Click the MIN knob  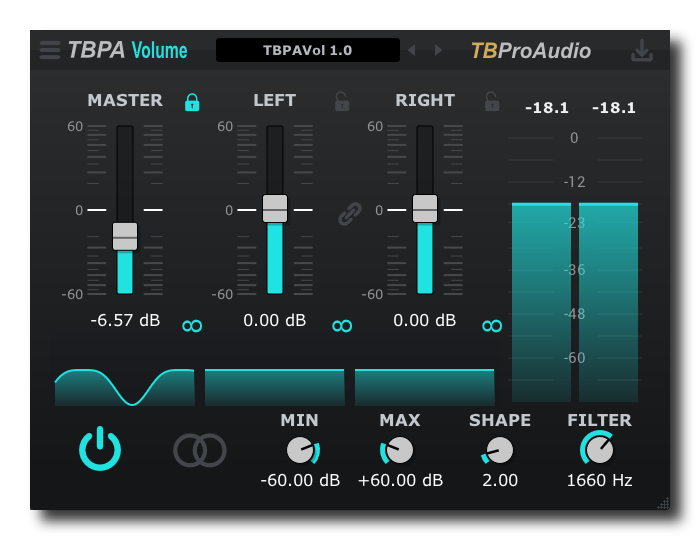pos(300,450)
